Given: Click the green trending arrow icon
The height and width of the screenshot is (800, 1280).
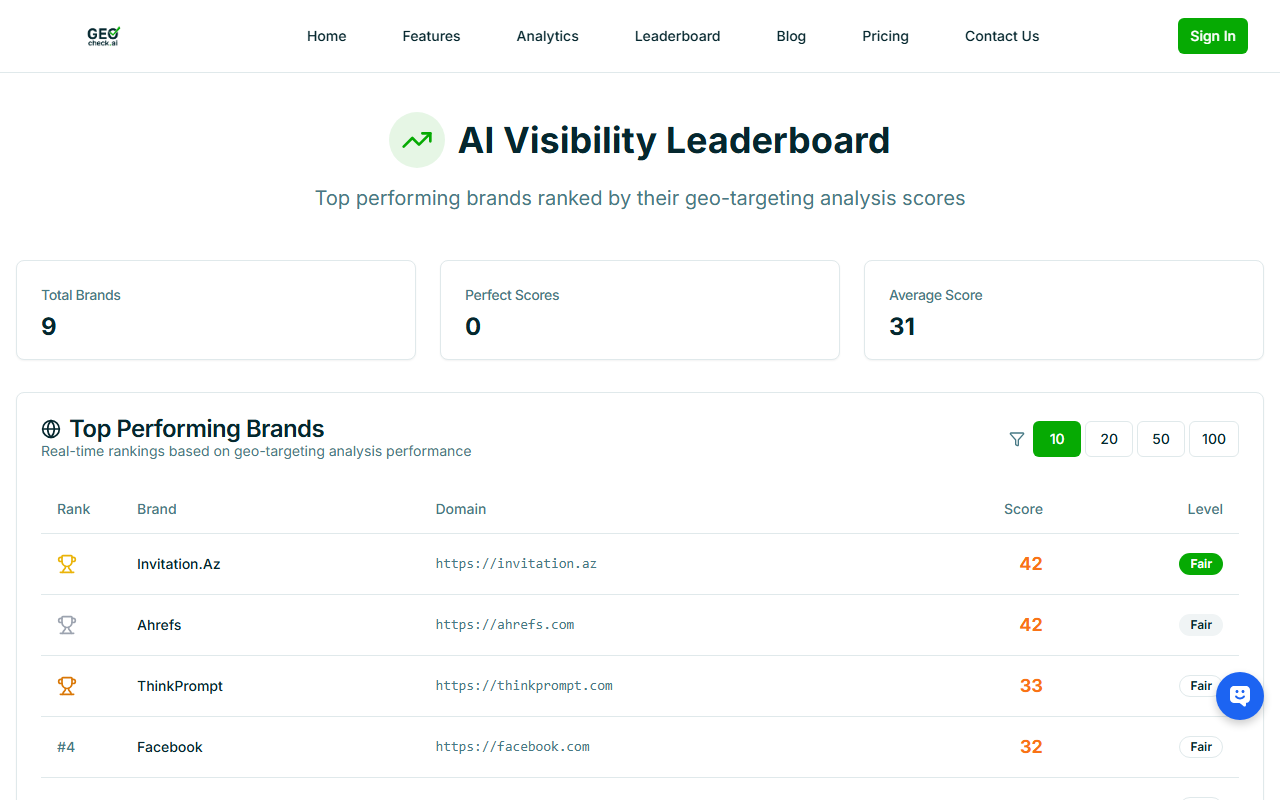Looking at the screenshot, I should pos(416,140).
